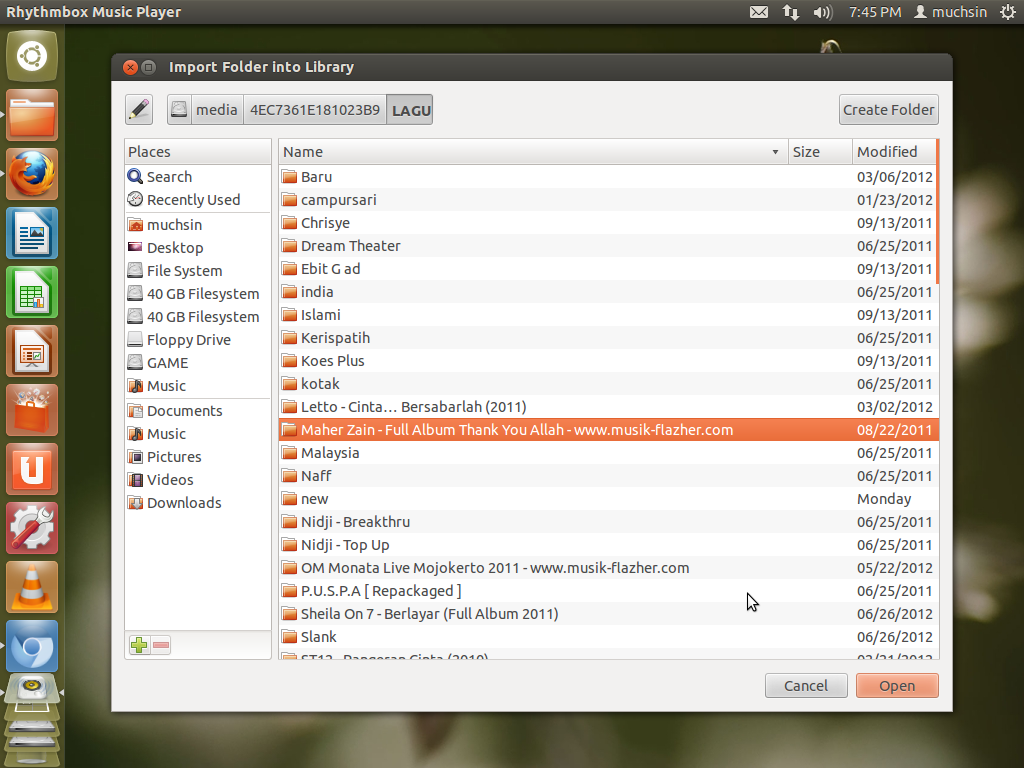Select the Malaysia folder
The image size is (1024, 768).
point(607,453)
